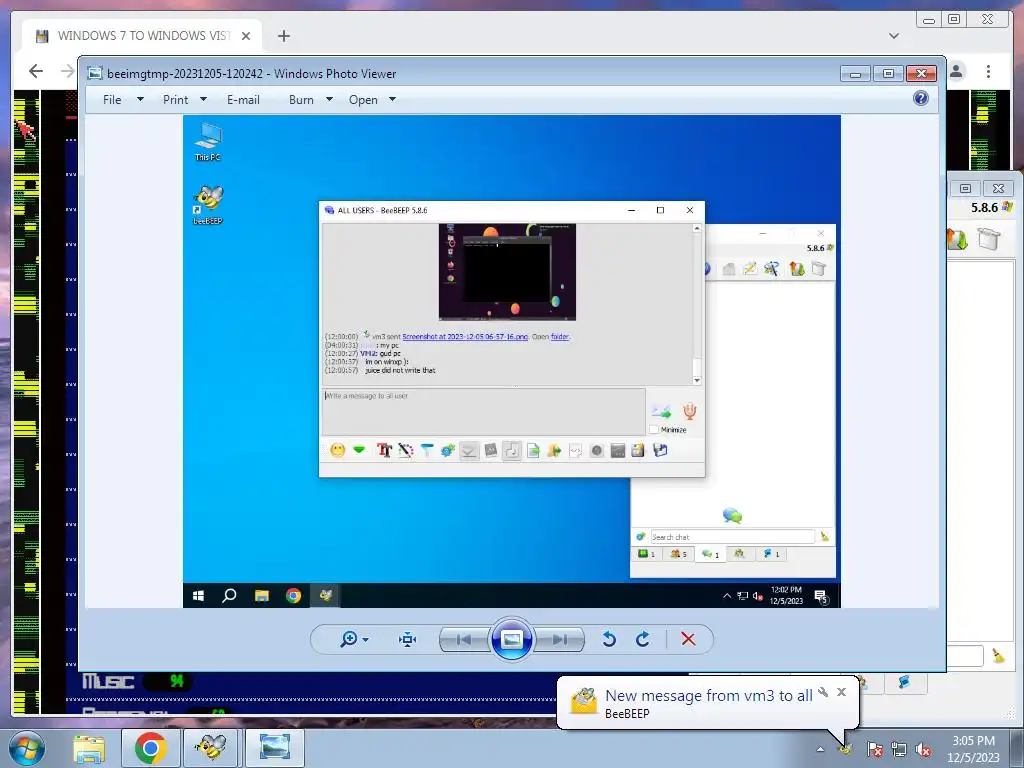This screenshot has width=1024, height=768.
Task: Click the blue flag tab in BeeBEEP
Action: coord(904,682)
